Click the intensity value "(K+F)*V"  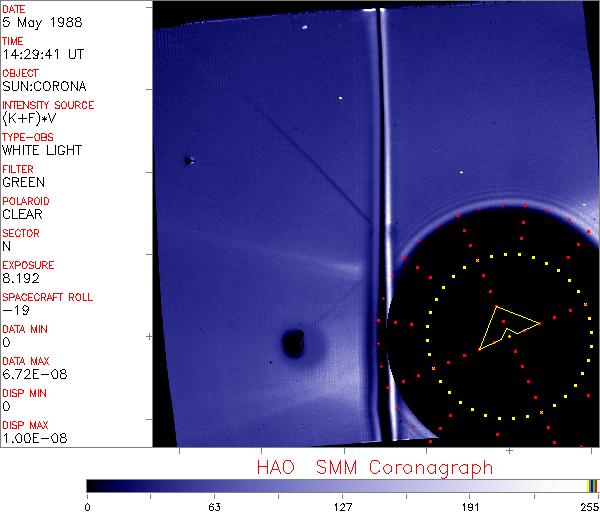pyautogui.click(x=29, y=119)
